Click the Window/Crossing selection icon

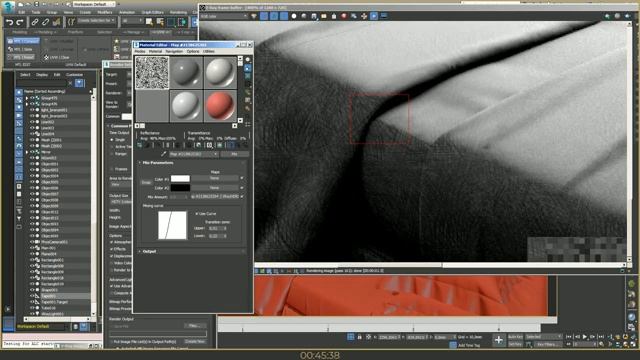(182, 22)
